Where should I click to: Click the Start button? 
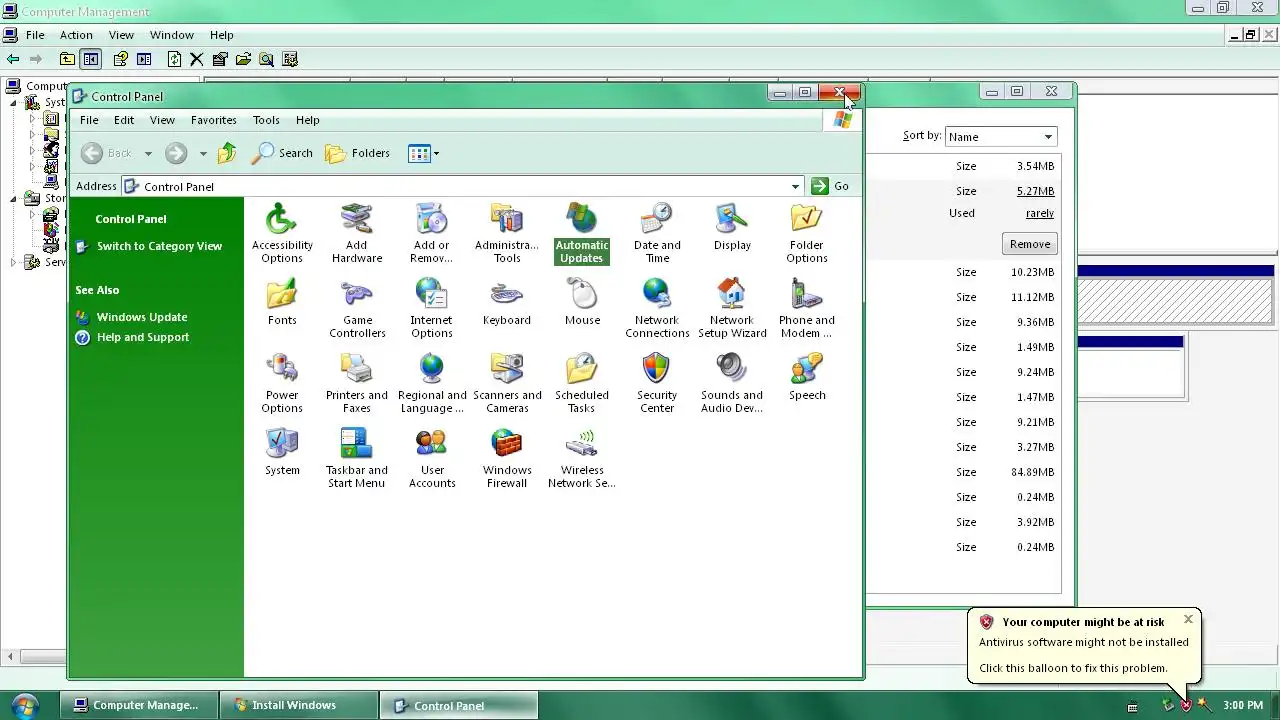coord(24,705)
